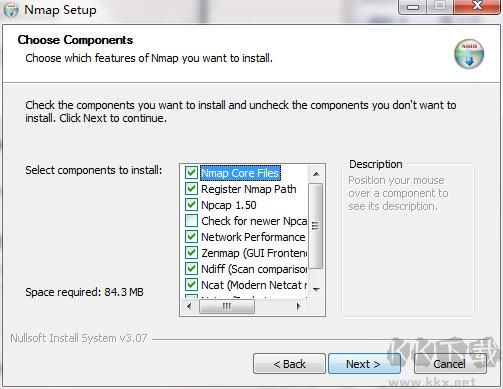Click the Nmap installer logo icon
This screenshot has width=503, height=389.
[x=469, y=54]
